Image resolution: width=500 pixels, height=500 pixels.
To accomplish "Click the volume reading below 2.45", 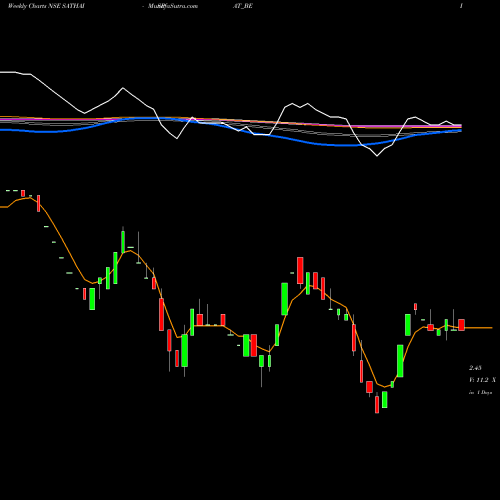I will pos(482,380).
